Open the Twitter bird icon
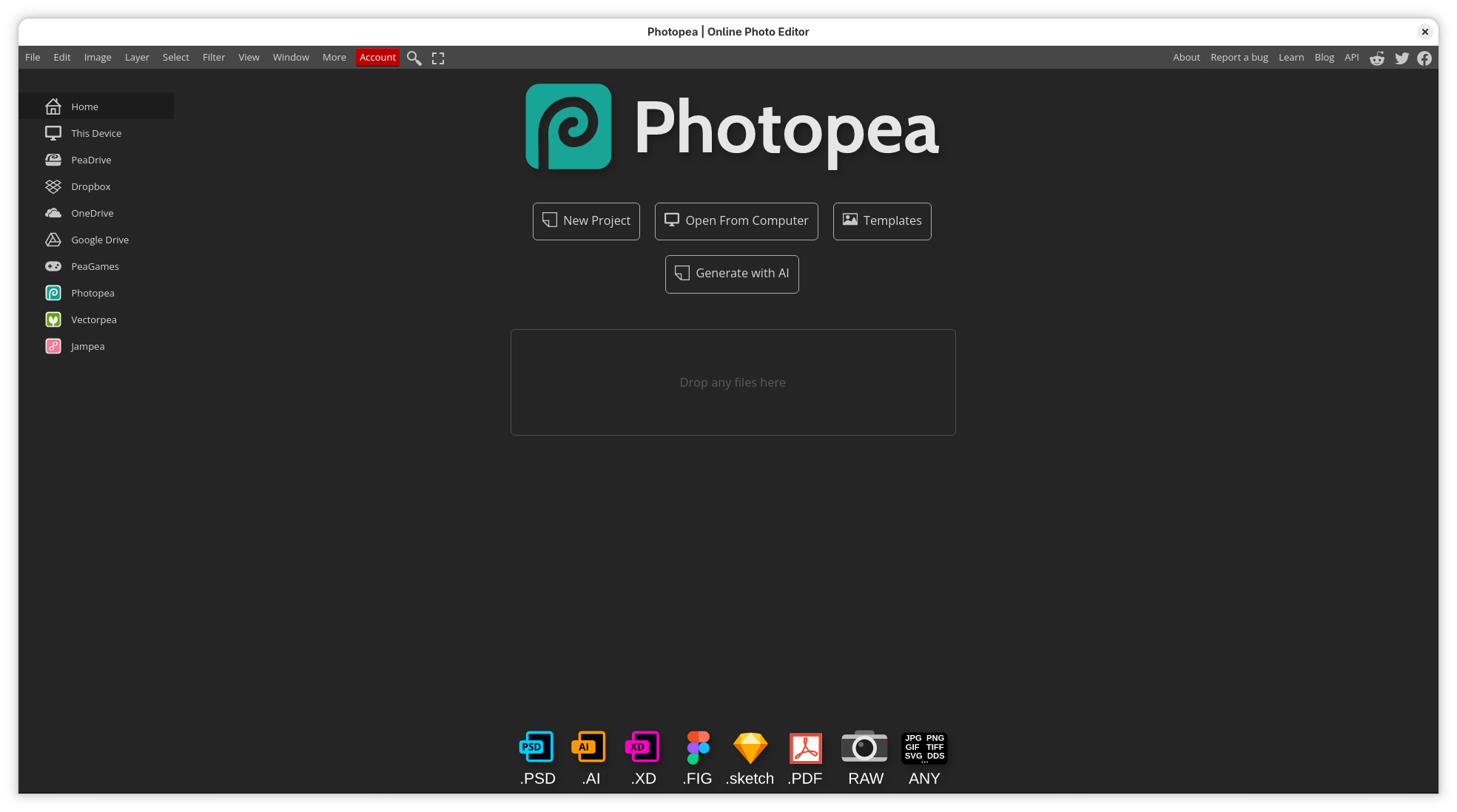The image size is (1457, 812). 1402,58
